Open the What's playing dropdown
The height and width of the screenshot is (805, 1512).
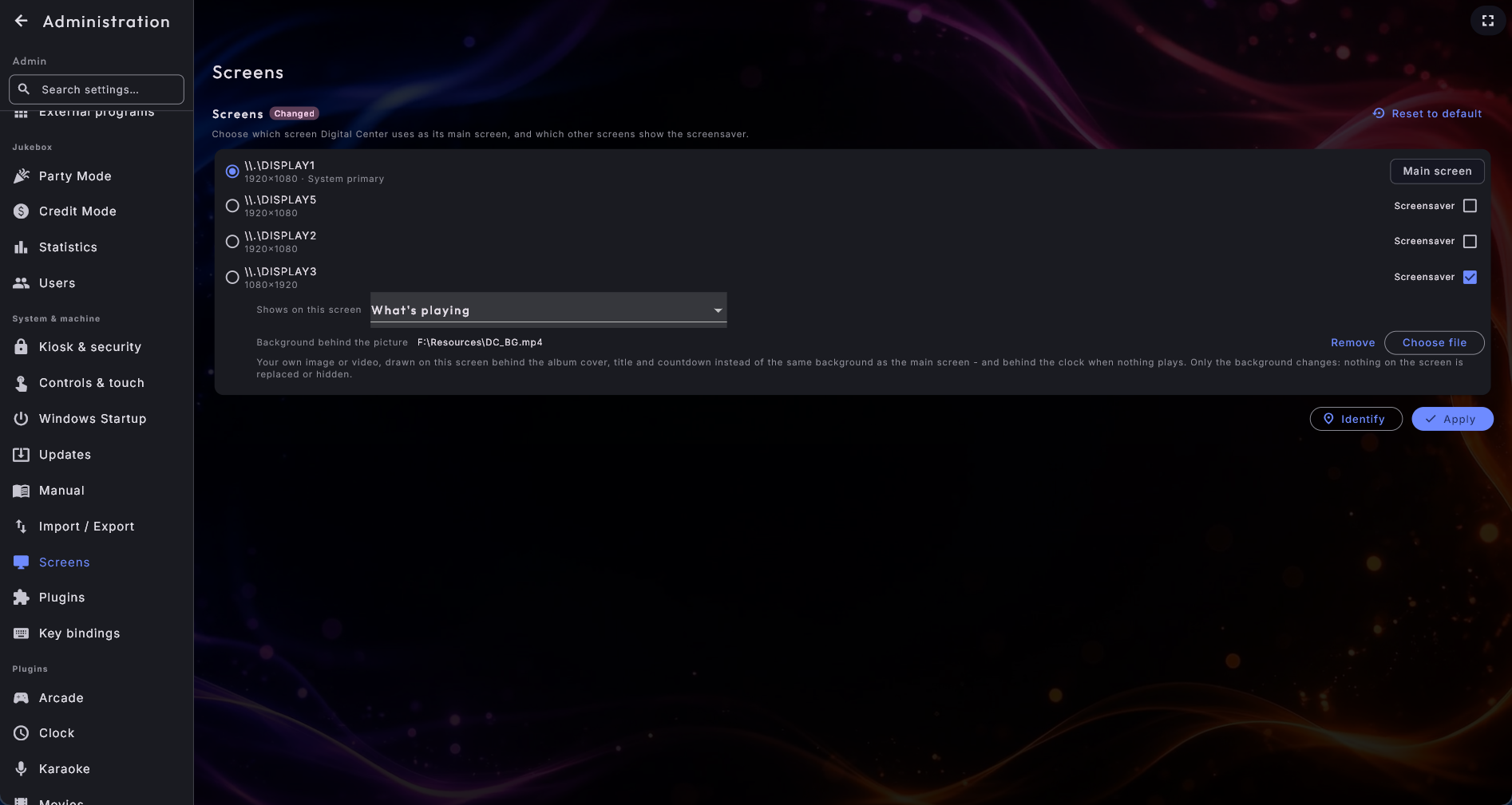pos(548,310)
